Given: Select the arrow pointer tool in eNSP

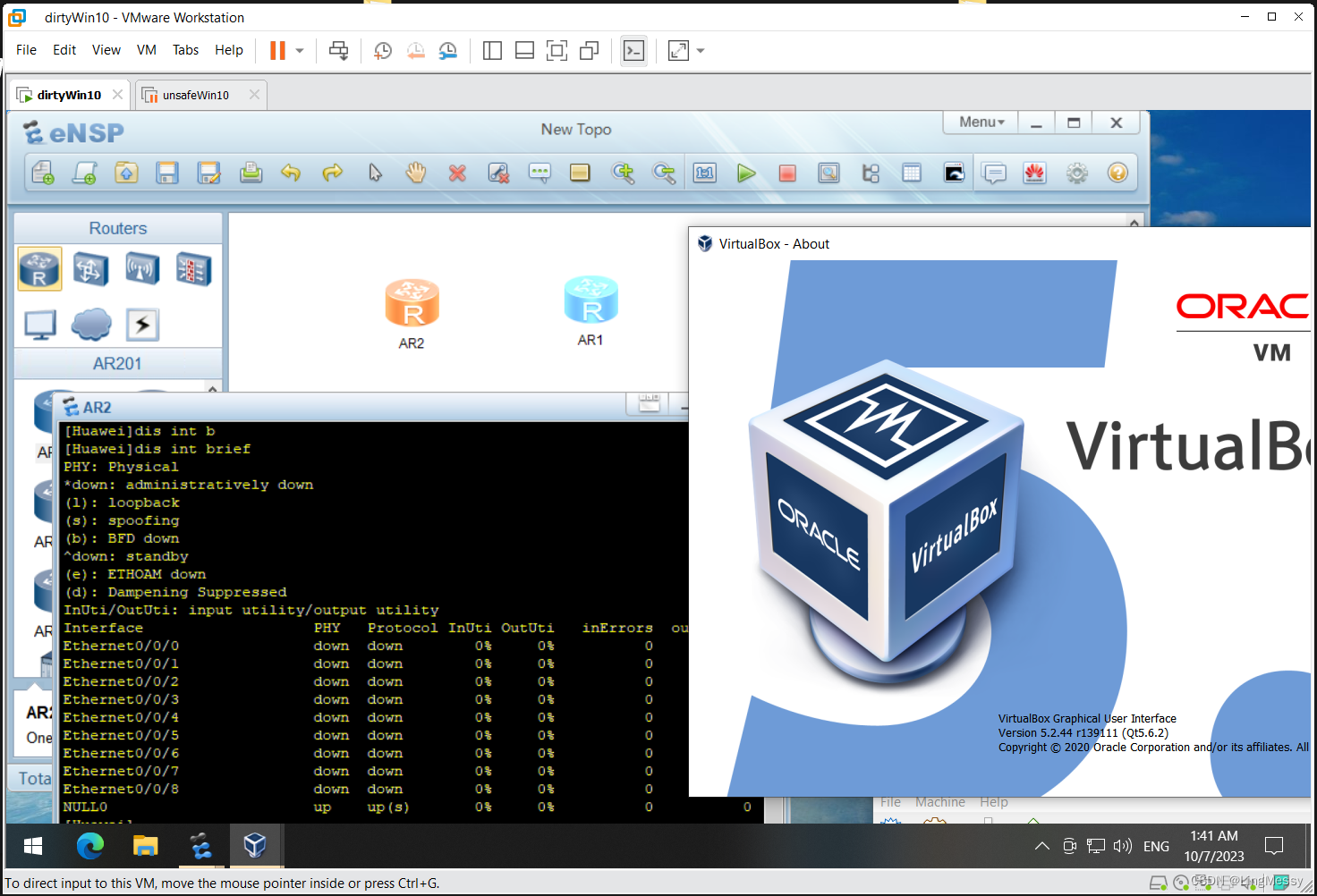Looking at the screenshot, I should coord(375,173).
